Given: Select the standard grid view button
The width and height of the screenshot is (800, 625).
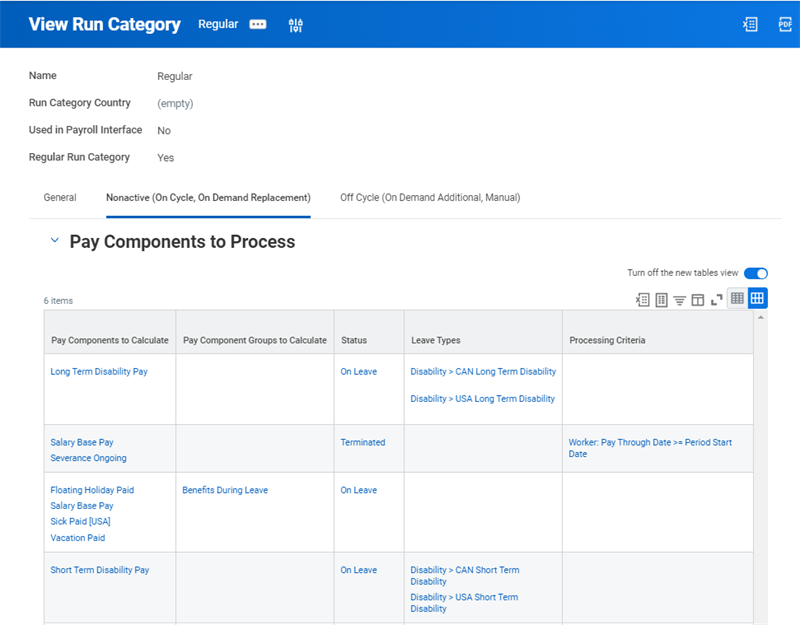Looking at the screenshot, I should [757, 298].
